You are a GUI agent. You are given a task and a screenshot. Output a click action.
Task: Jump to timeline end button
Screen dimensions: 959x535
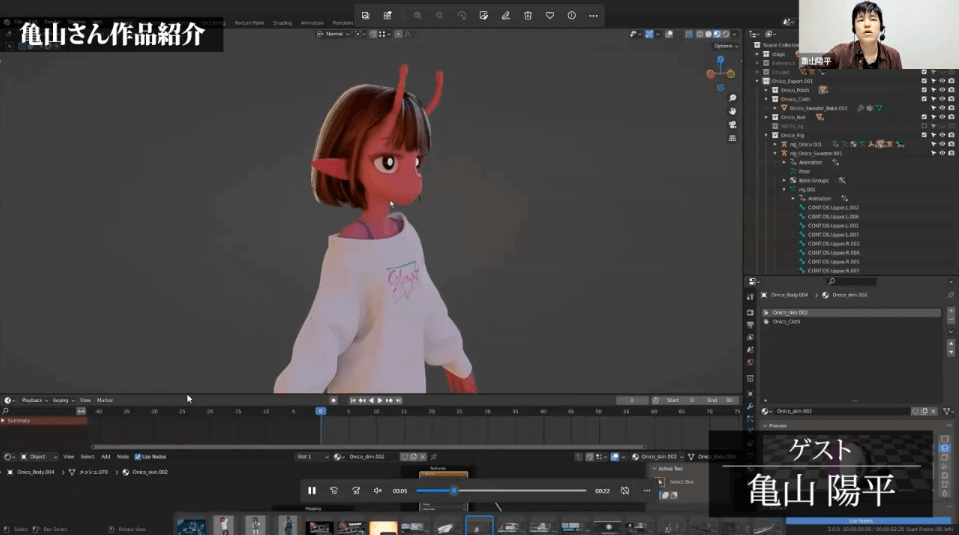pyautogui.click(x=398, y=400)
